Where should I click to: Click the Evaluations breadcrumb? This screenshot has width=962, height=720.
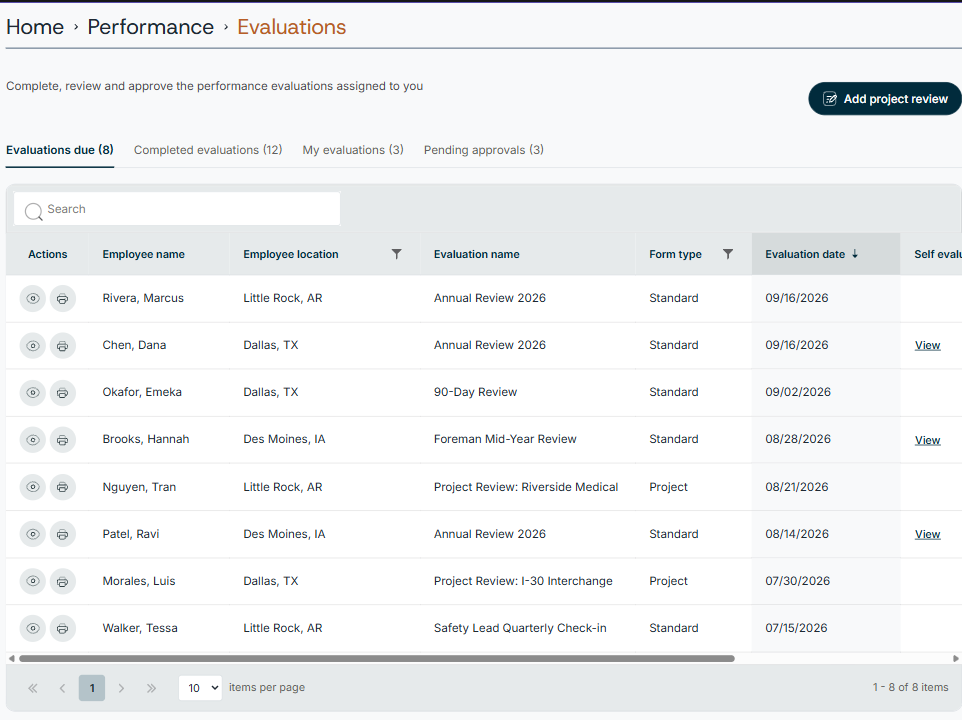291,27
